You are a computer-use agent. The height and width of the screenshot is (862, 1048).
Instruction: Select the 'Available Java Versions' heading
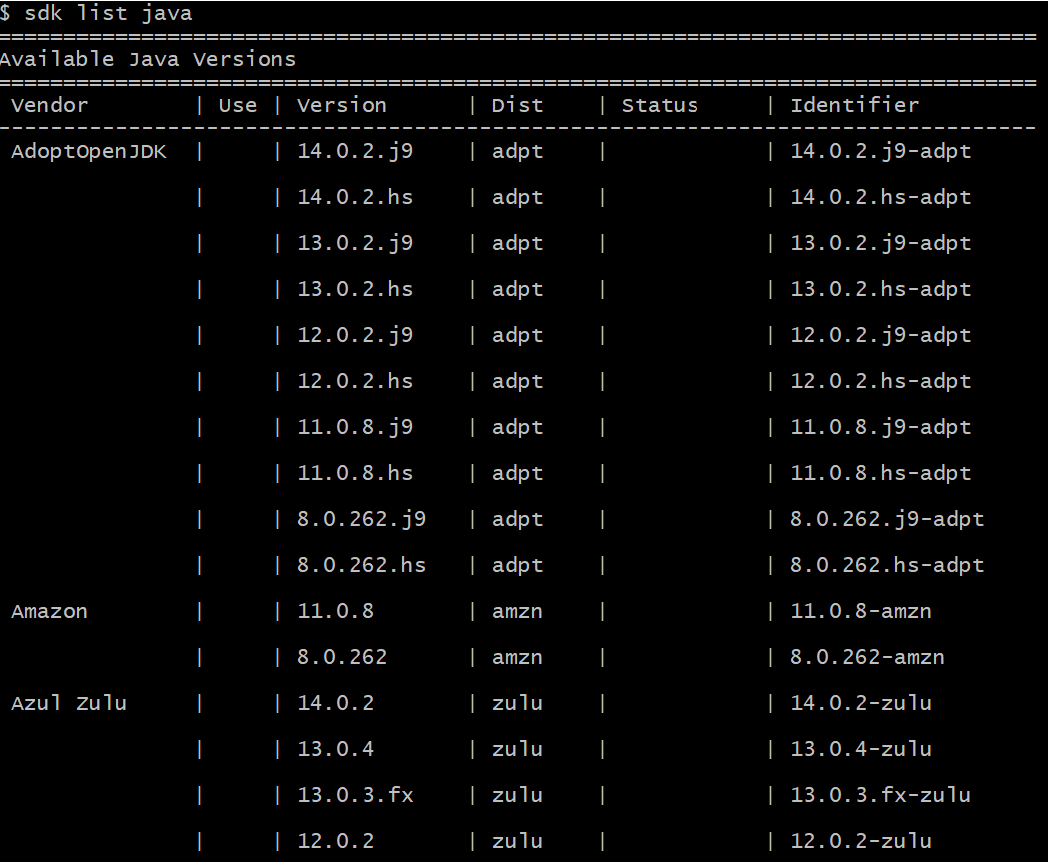click(148, 59)
